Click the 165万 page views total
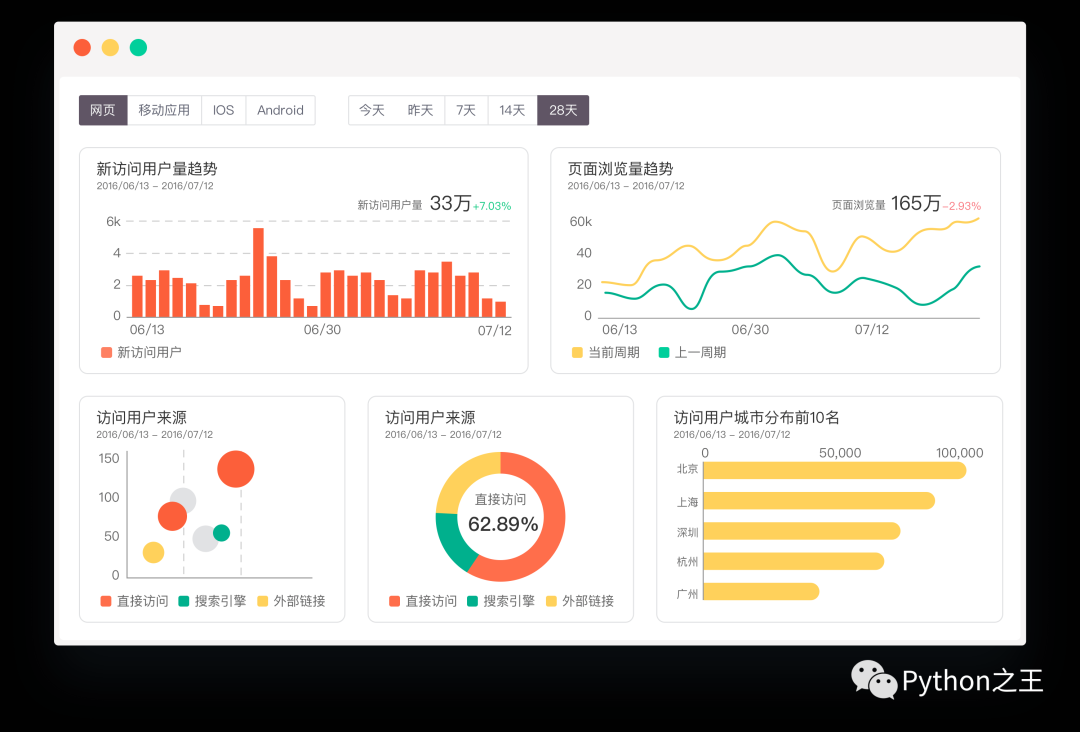Image resolution: width=1080 pixels, height=732 pixels. (x=915, y=203)
